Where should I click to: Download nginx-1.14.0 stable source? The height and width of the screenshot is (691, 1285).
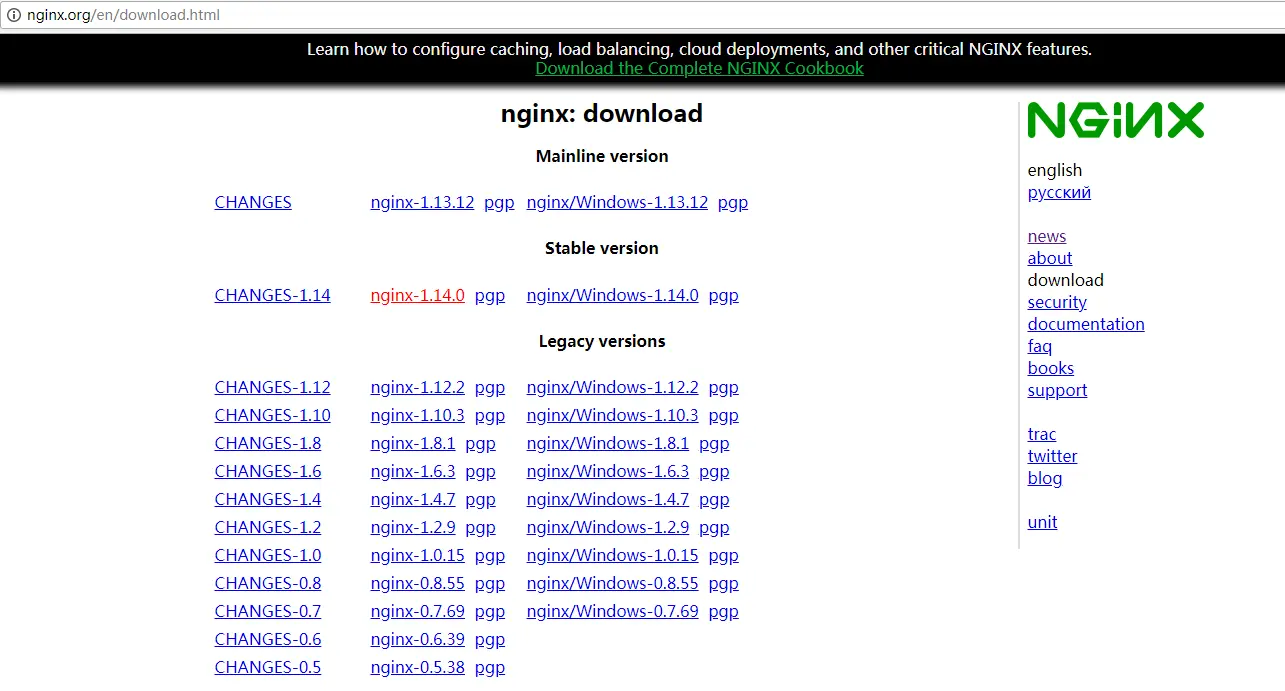(x=417, y=295)
